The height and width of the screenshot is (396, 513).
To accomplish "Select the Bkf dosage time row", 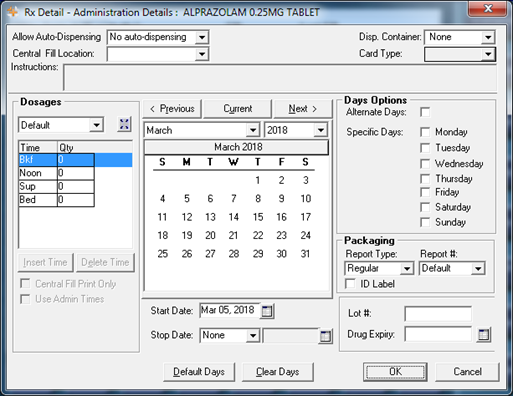I will [x=75, y=160].
